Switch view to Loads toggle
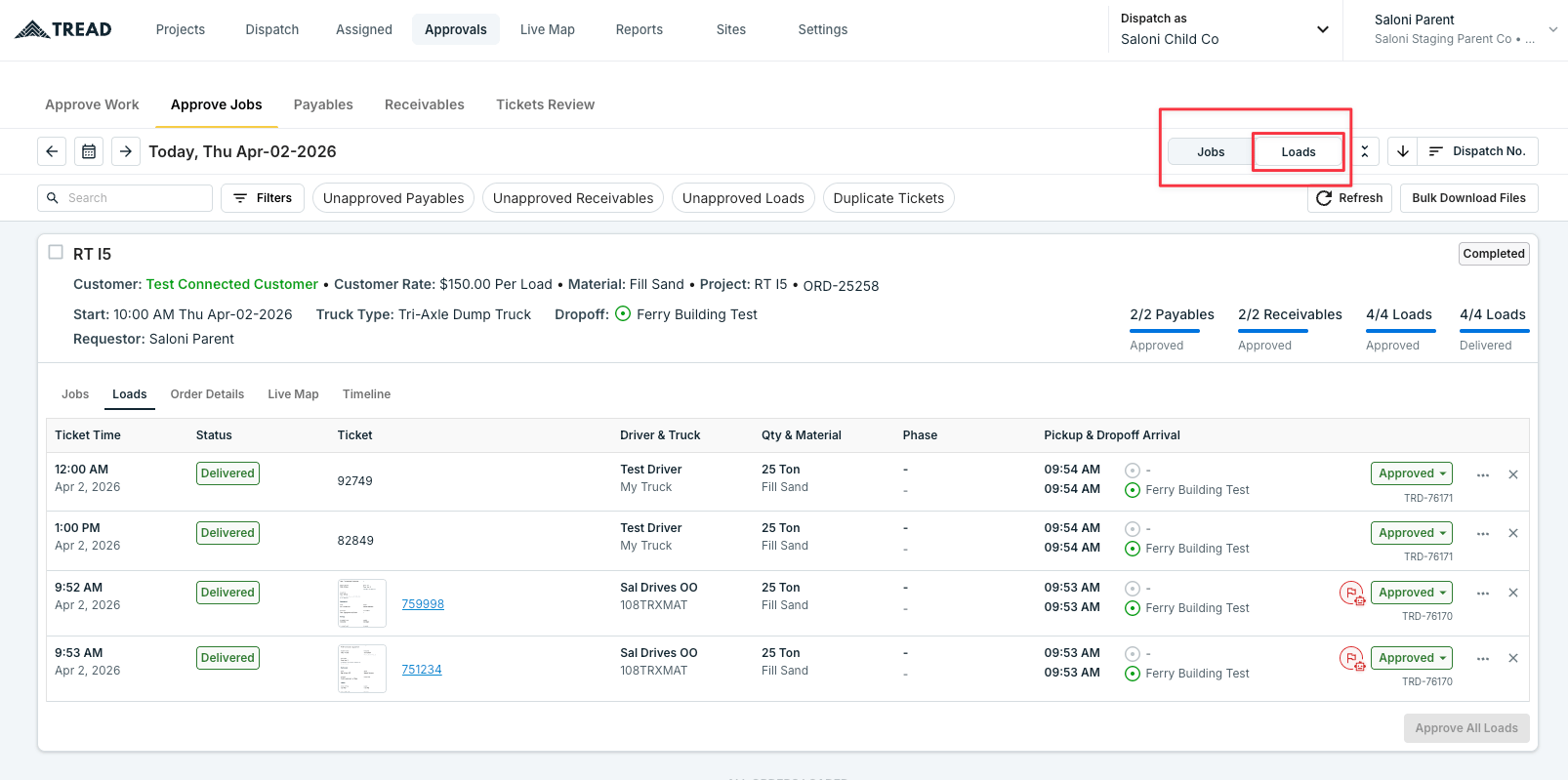This screenshot has width=1568, height=780. (x=1299, y=151)
